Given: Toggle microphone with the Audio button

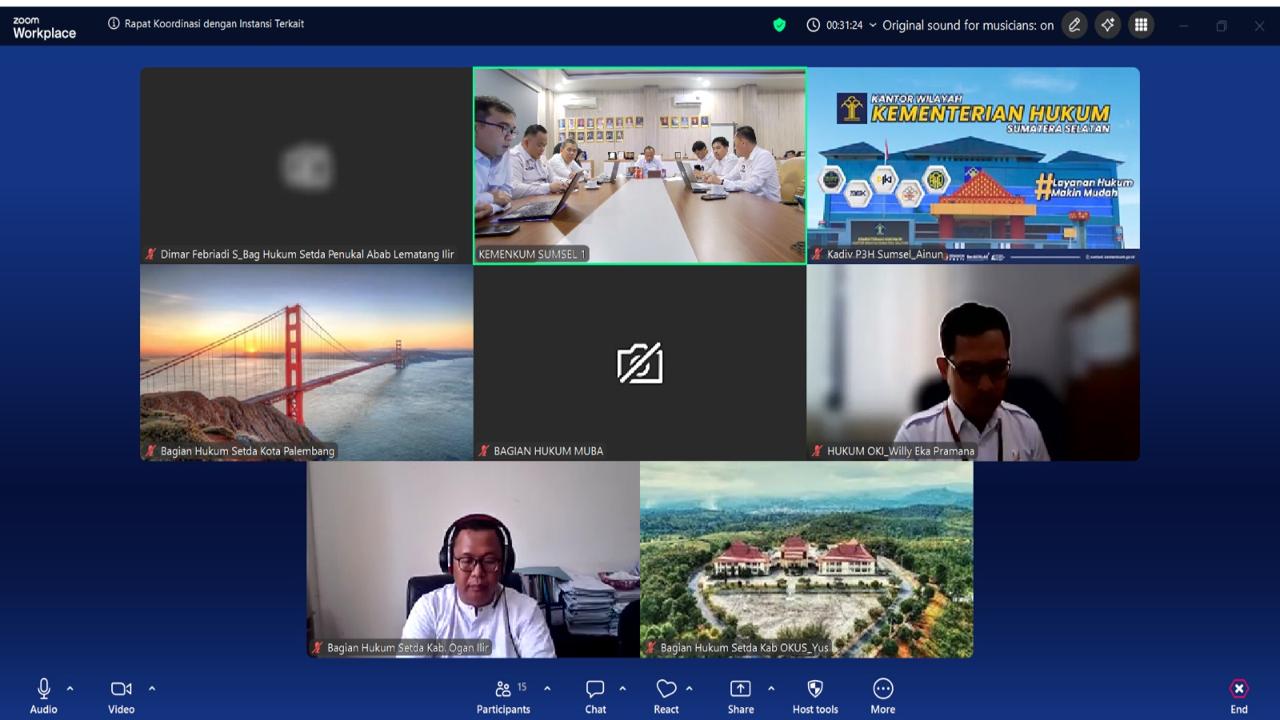Looking at the screenshot, I should pos(43,696).
